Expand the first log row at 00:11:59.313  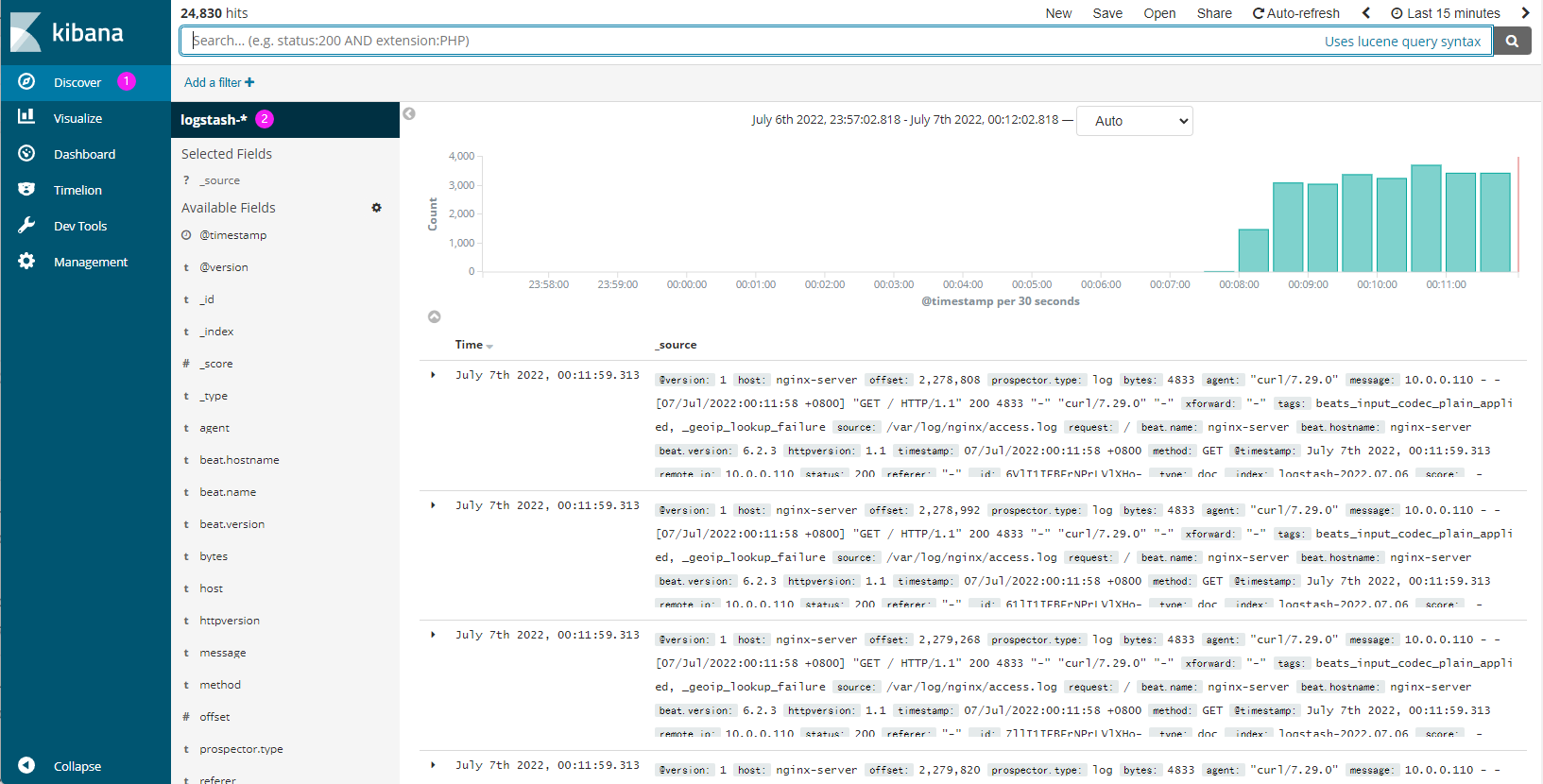[434, 375]
